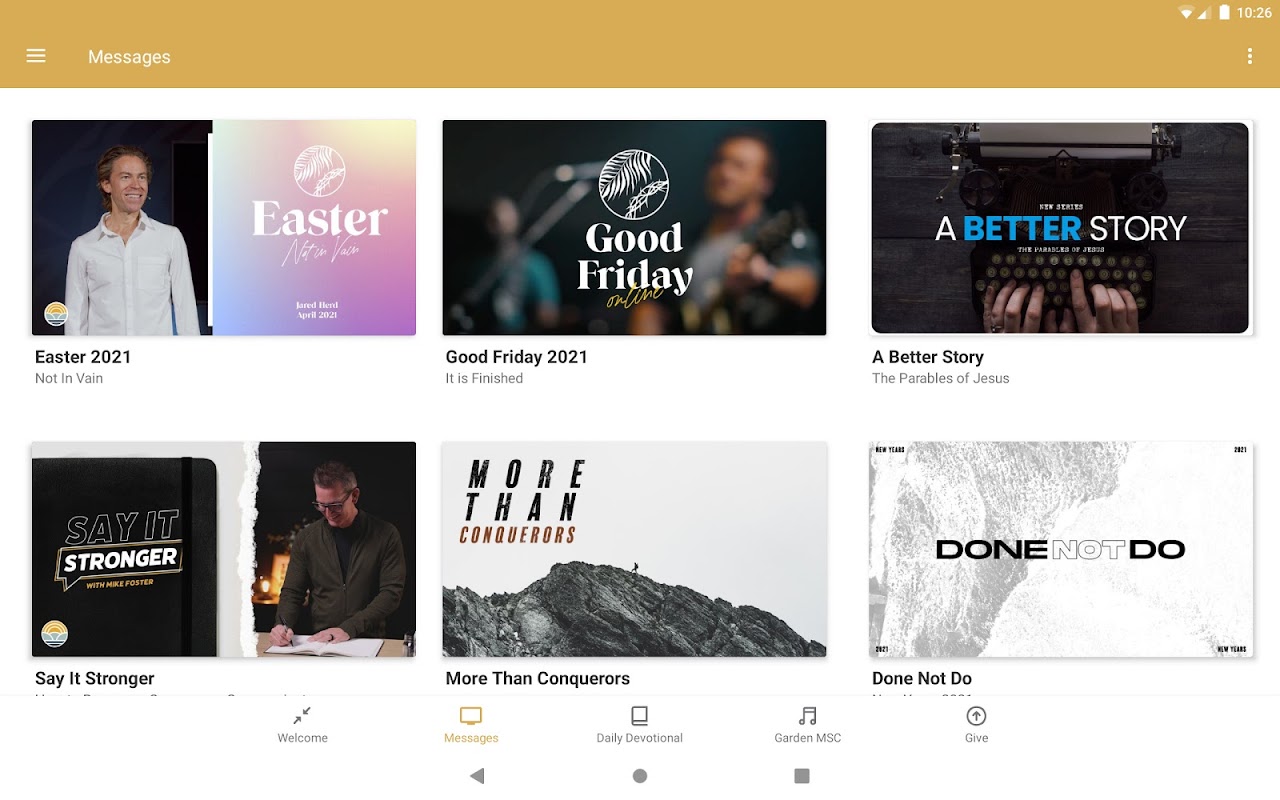
Task: Select the More Than Conquerors title text
Action: pyautogui.click(x=538, y=678)
